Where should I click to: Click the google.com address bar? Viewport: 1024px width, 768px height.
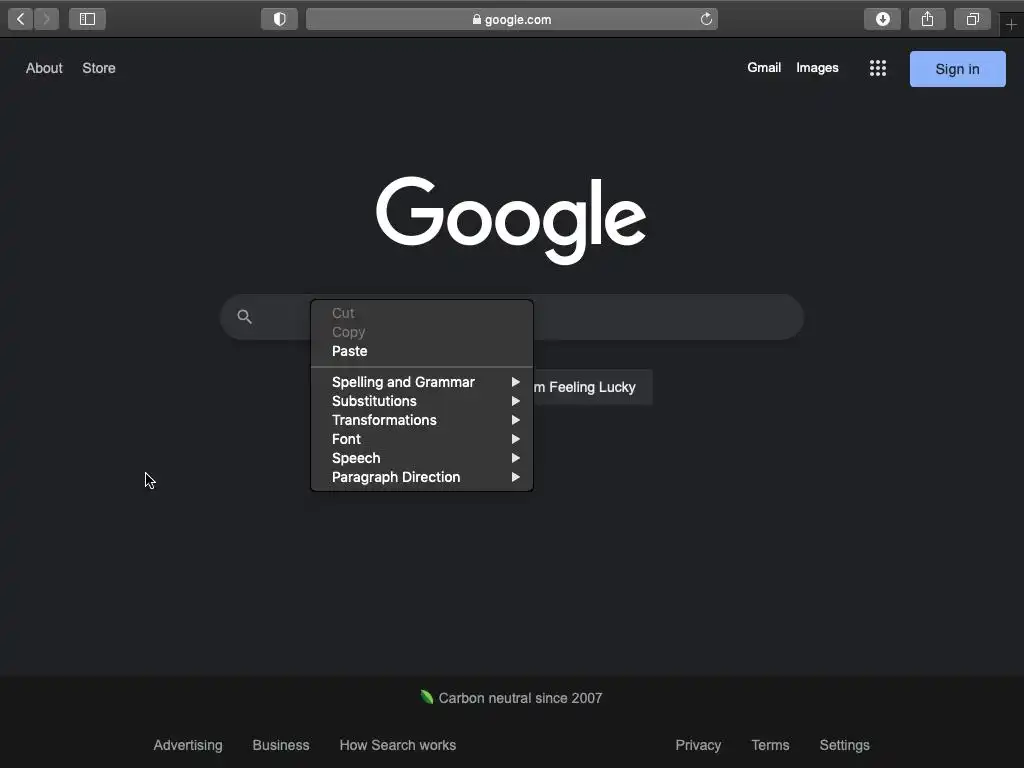[x=511, y=19]
